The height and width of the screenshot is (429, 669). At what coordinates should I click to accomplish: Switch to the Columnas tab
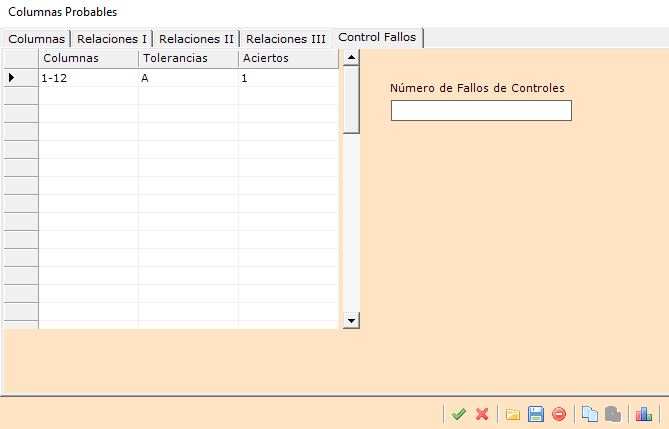click(x=36, y=39)
